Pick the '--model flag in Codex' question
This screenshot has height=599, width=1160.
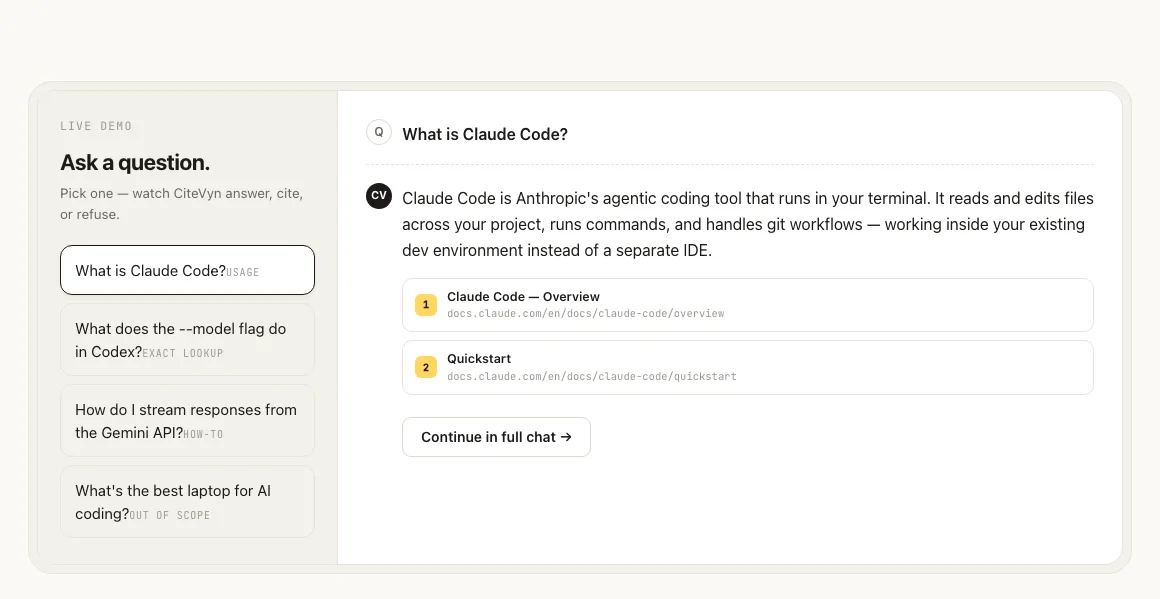point(187,339)
